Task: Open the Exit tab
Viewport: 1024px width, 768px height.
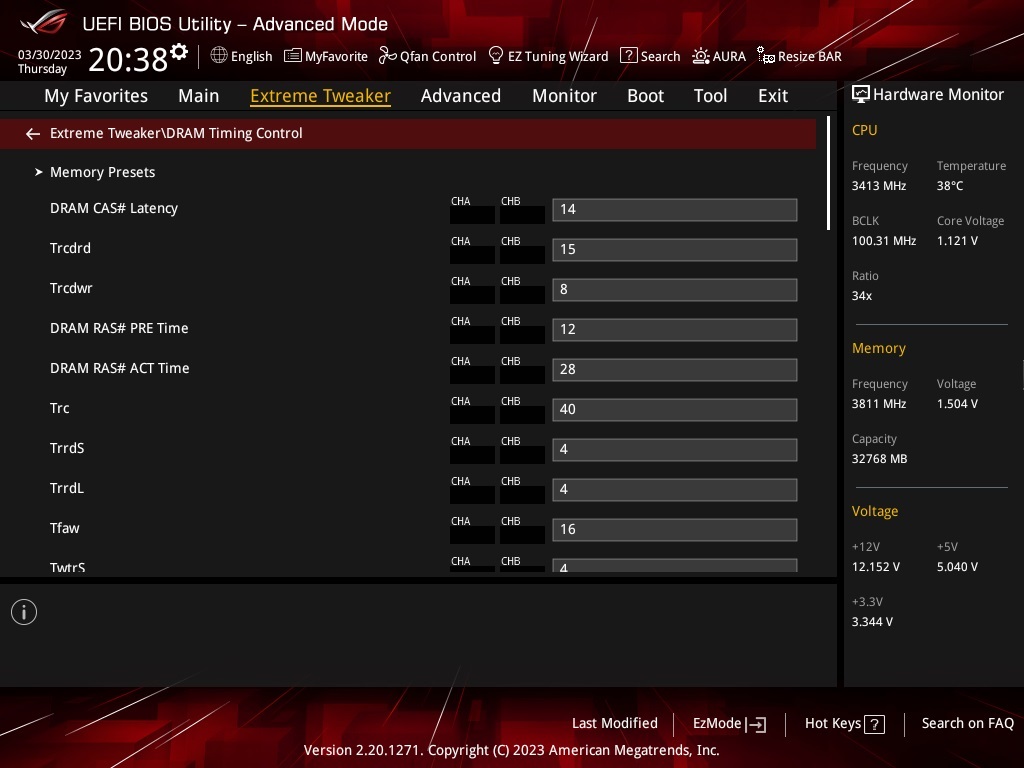Action: pyautogui.click(x=773, y=96)
